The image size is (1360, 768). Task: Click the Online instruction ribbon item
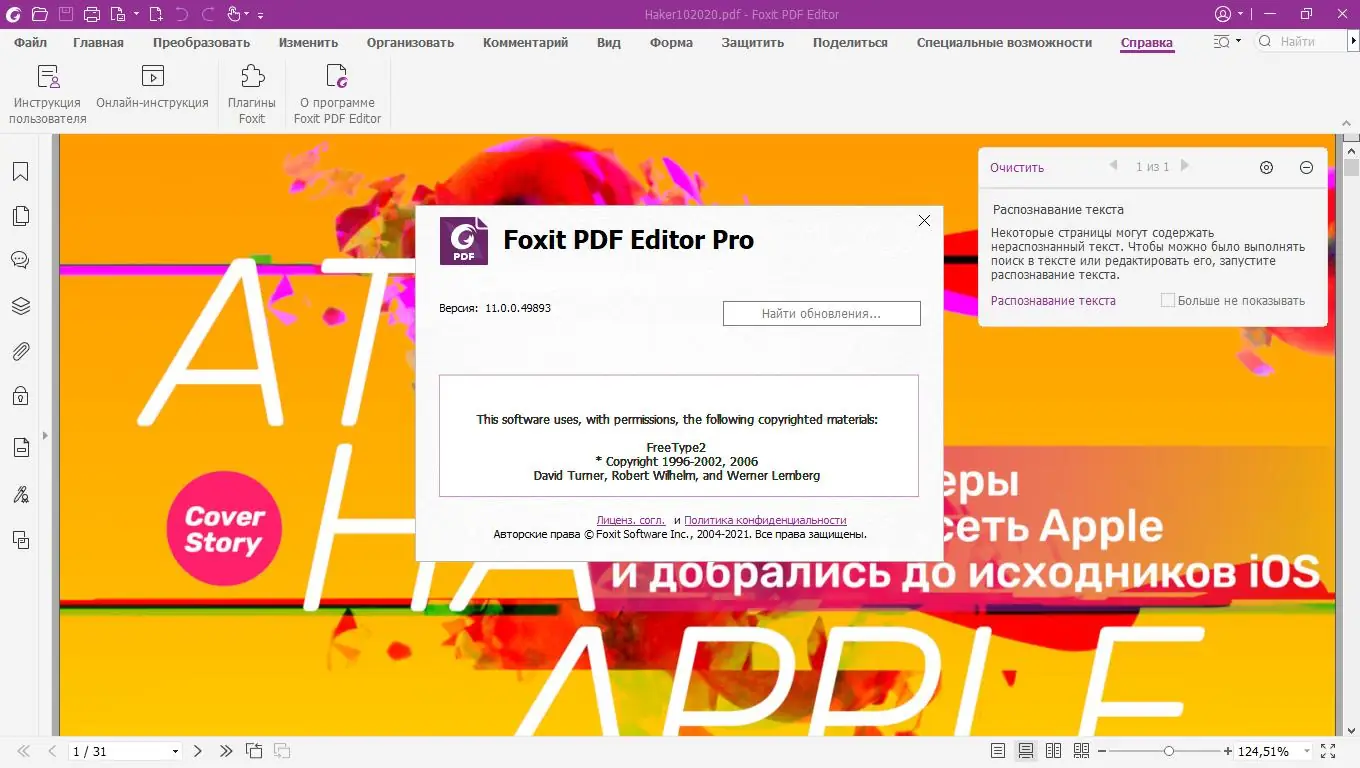[x=152, y=92]
